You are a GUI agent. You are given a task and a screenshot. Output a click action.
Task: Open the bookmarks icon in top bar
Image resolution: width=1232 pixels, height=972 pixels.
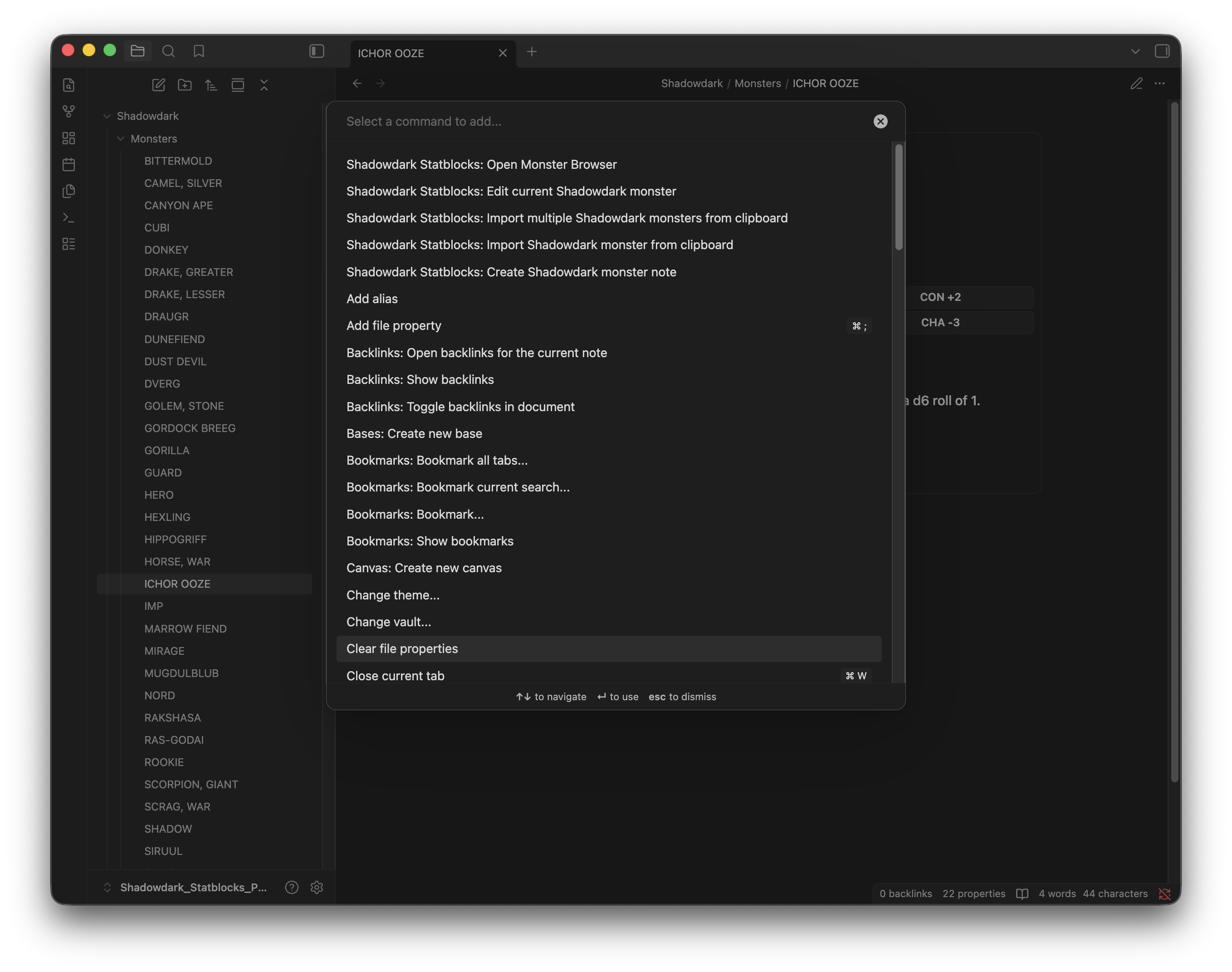pyautogui.click(x=199, y=51)
